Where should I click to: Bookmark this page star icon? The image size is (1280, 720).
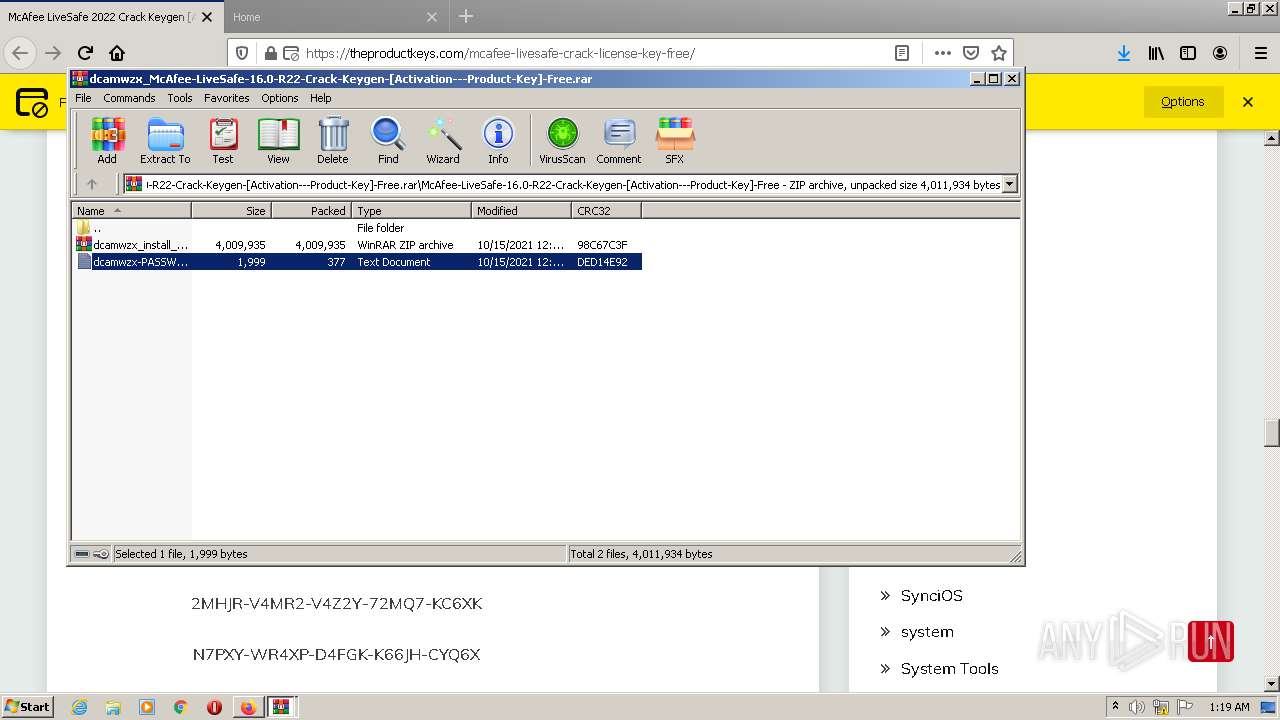point(998,53)
